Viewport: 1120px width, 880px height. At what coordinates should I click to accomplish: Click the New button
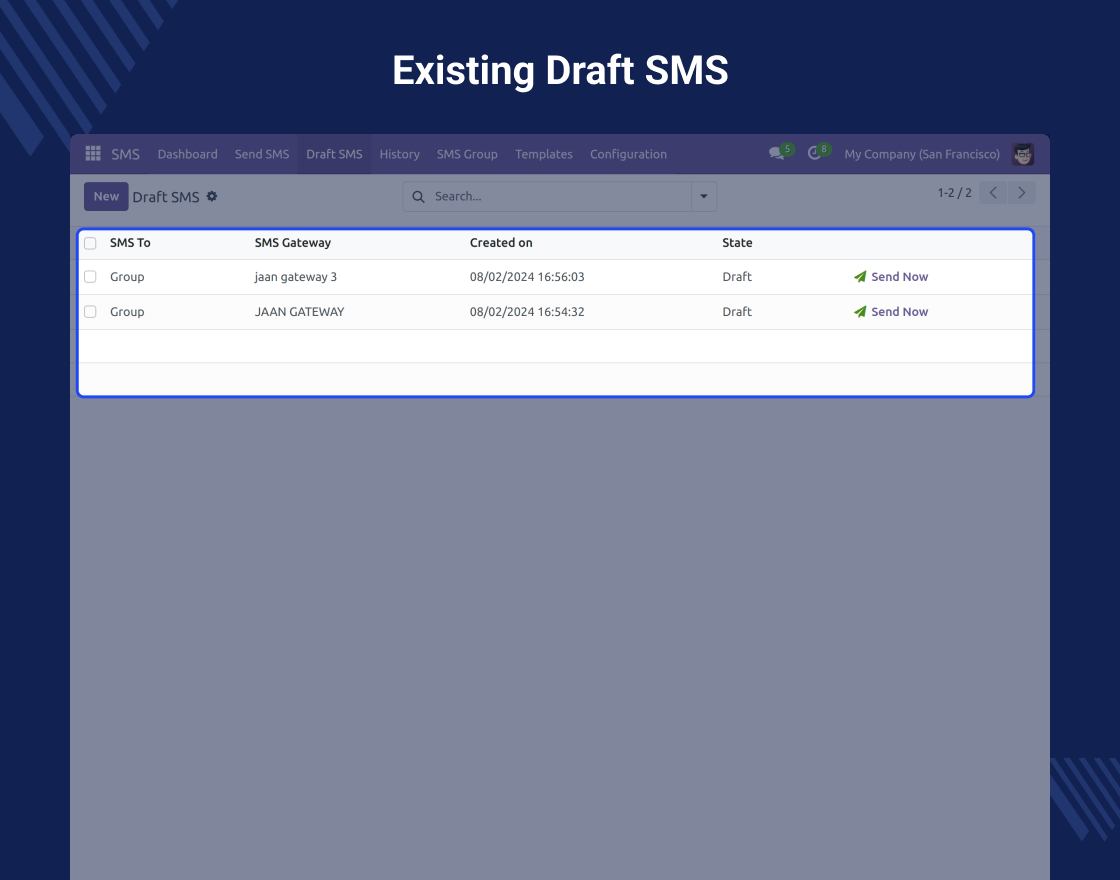coord(106,197)
